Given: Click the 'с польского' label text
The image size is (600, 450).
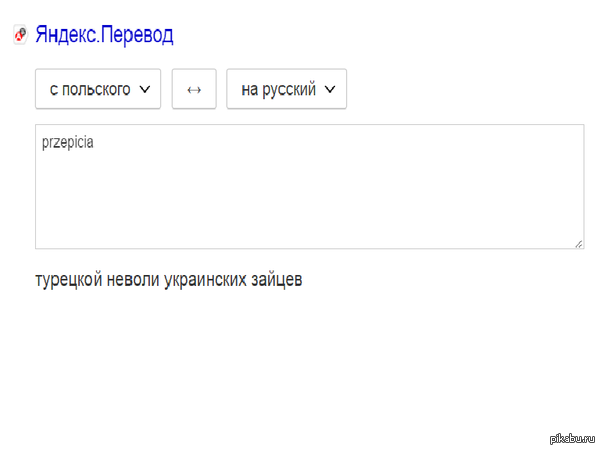Looking at the screenshot, I should [90, 89].
